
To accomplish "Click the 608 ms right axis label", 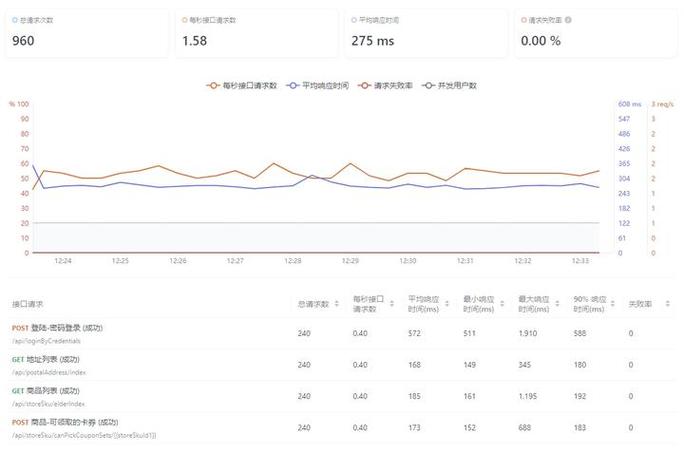I will 629,104.
